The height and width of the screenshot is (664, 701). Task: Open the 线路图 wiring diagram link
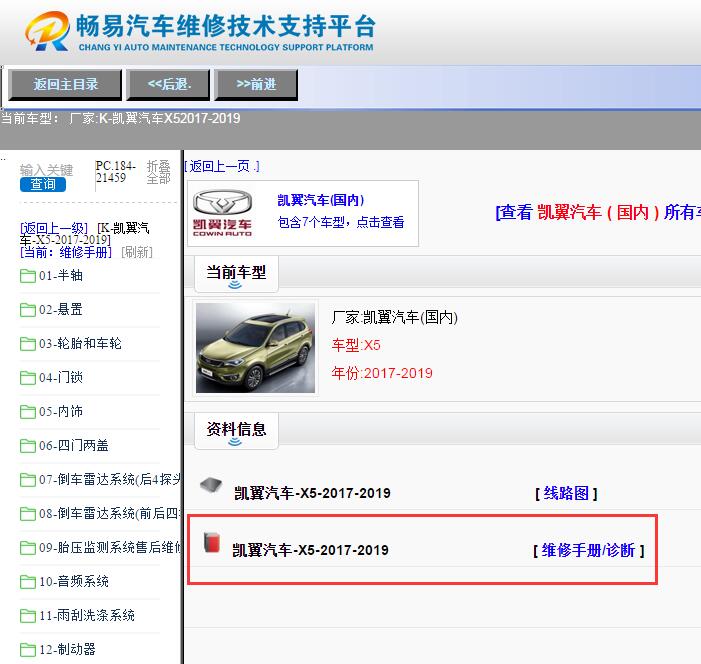point(566,494)
